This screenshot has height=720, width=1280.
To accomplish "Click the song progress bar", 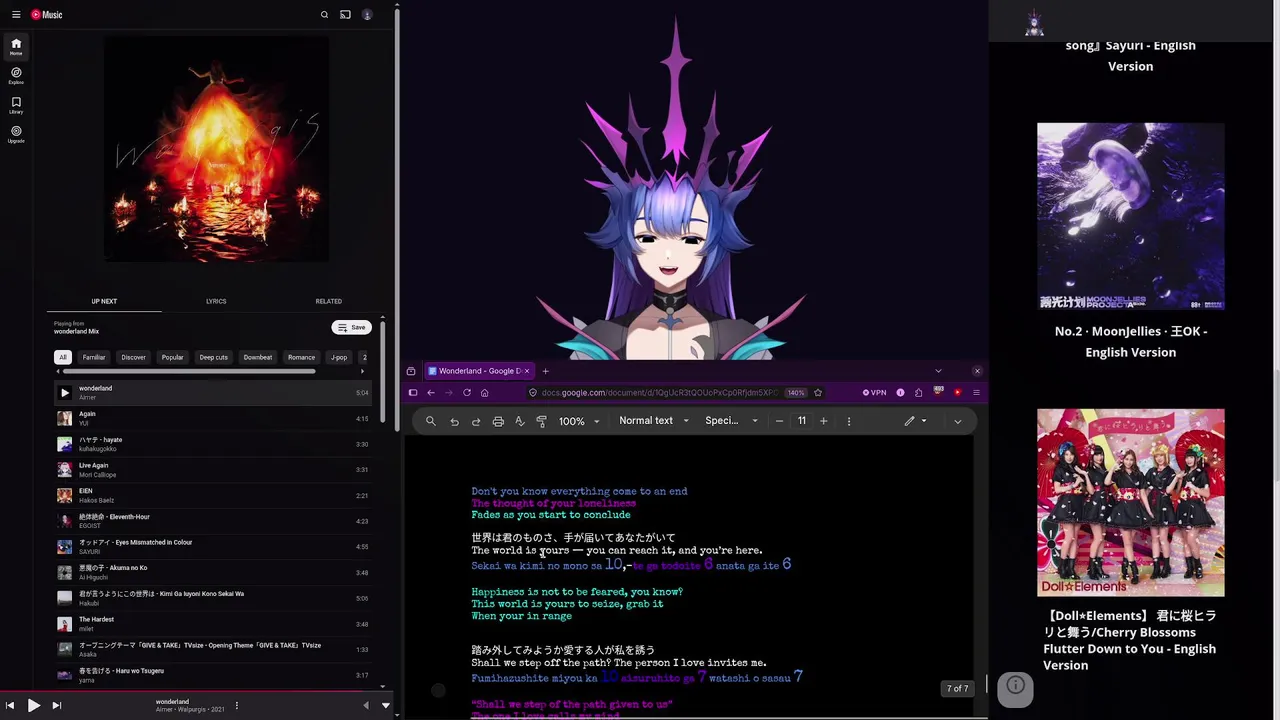I will (x=197, y=691).
